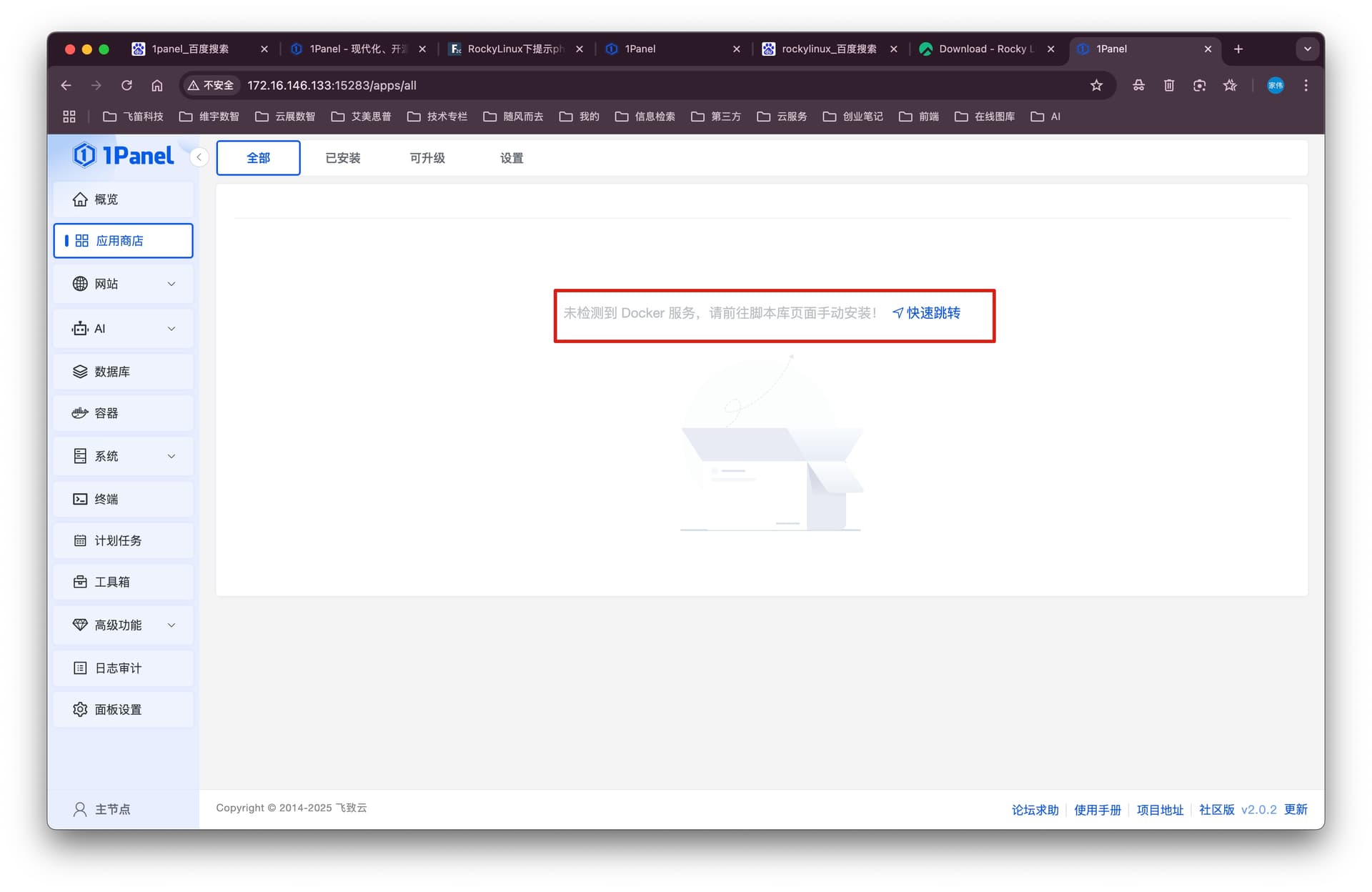This screenshot has height=892, width=1372.
Task: Click the log icon for 日志审计
Action: 80,668
